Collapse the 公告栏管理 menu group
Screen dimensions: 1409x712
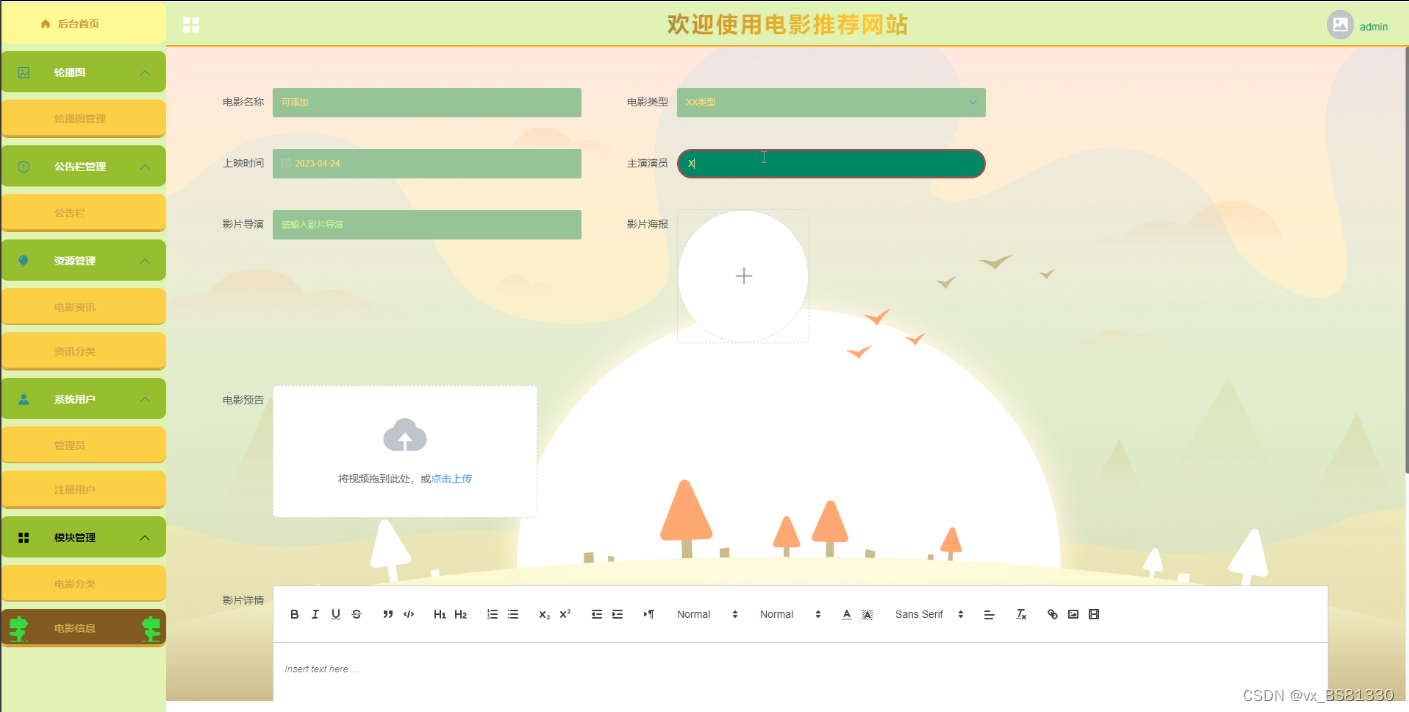point(83,166)
